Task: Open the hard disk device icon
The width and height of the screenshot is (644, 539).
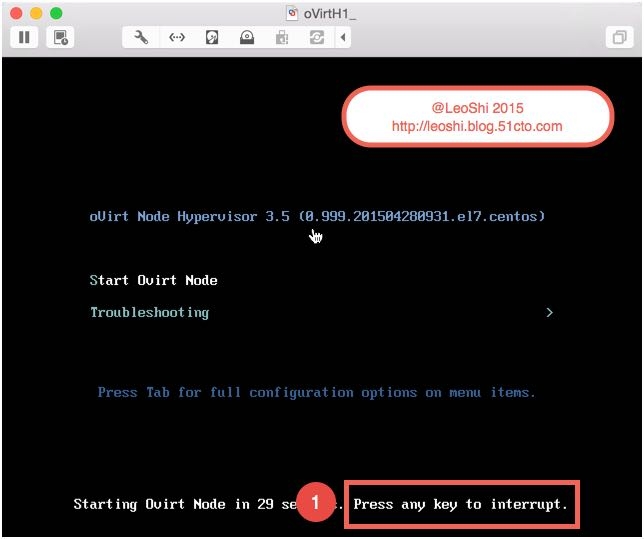Action: [x=212, y=37]
